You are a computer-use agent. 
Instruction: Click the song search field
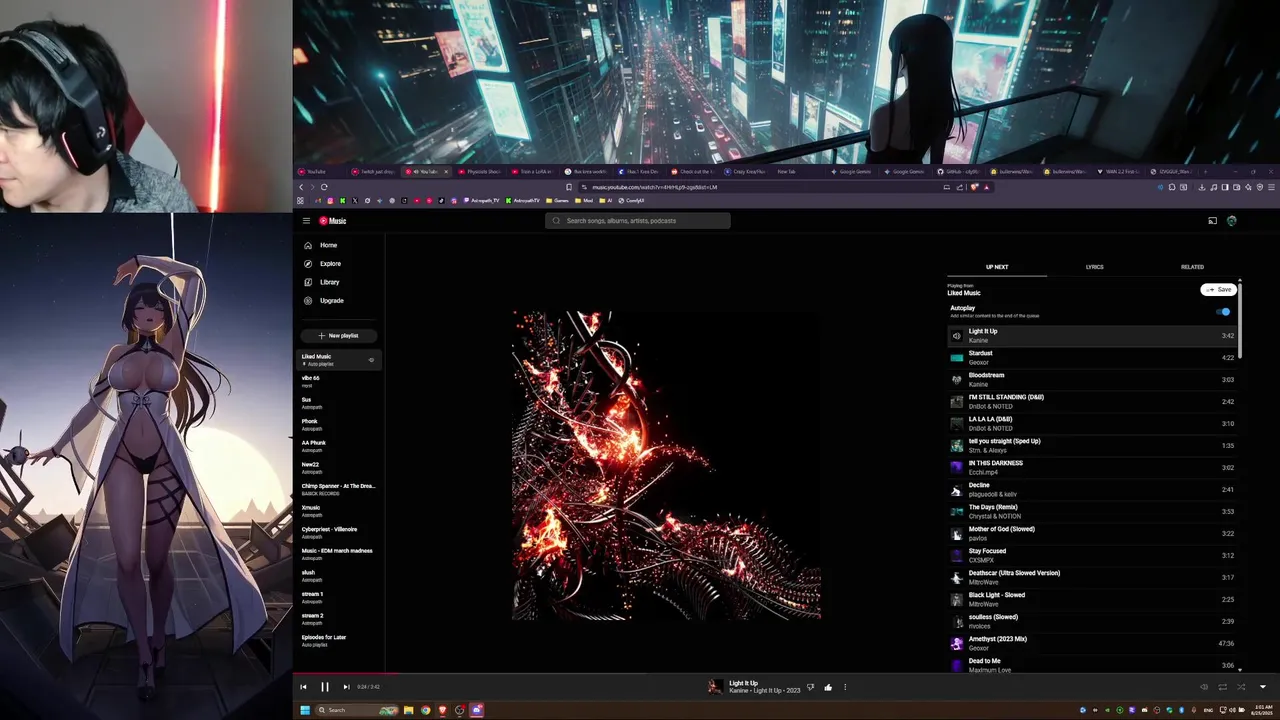(638, 221)
